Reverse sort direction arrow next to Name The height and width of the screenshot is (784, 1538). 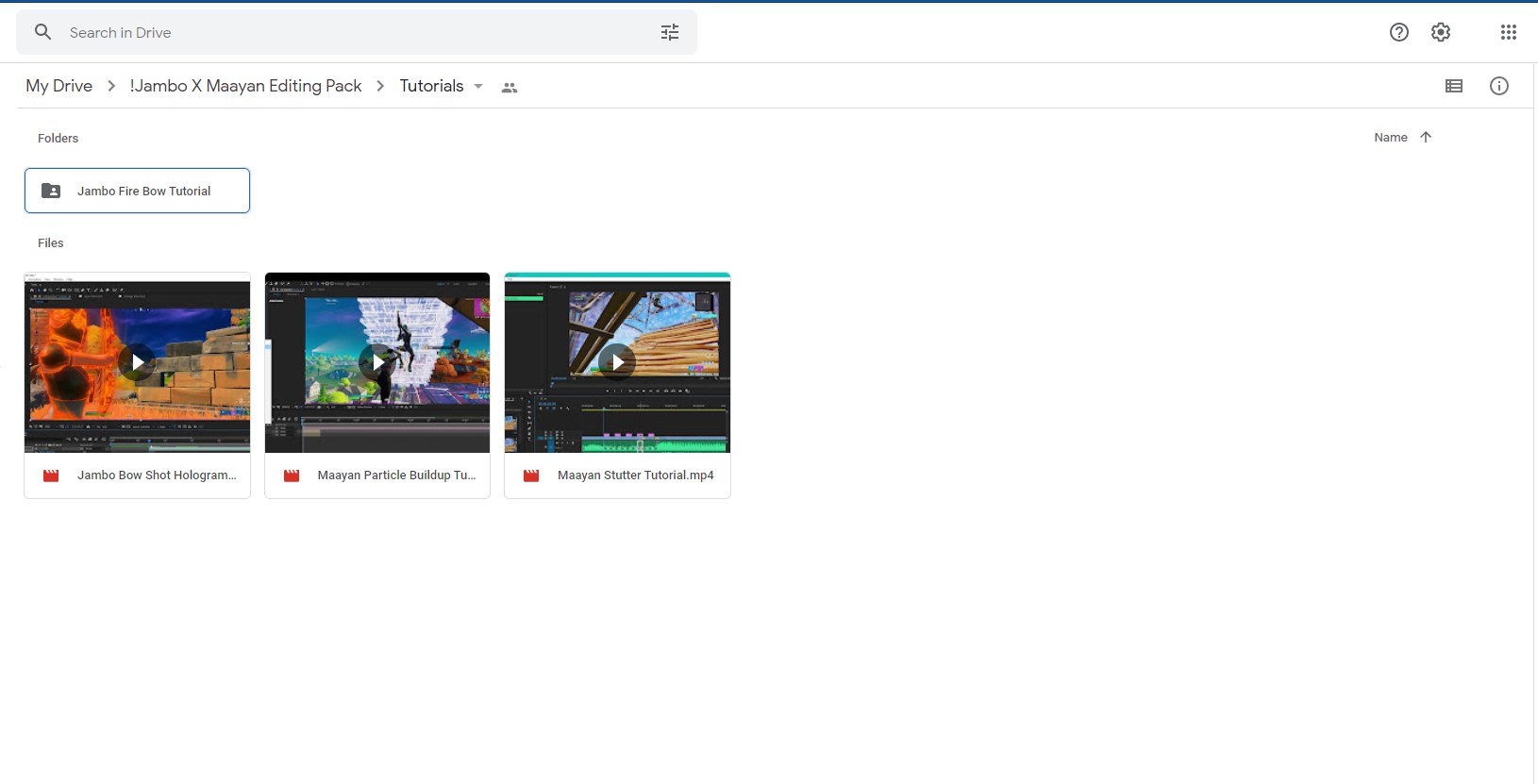pos(1426,137)
